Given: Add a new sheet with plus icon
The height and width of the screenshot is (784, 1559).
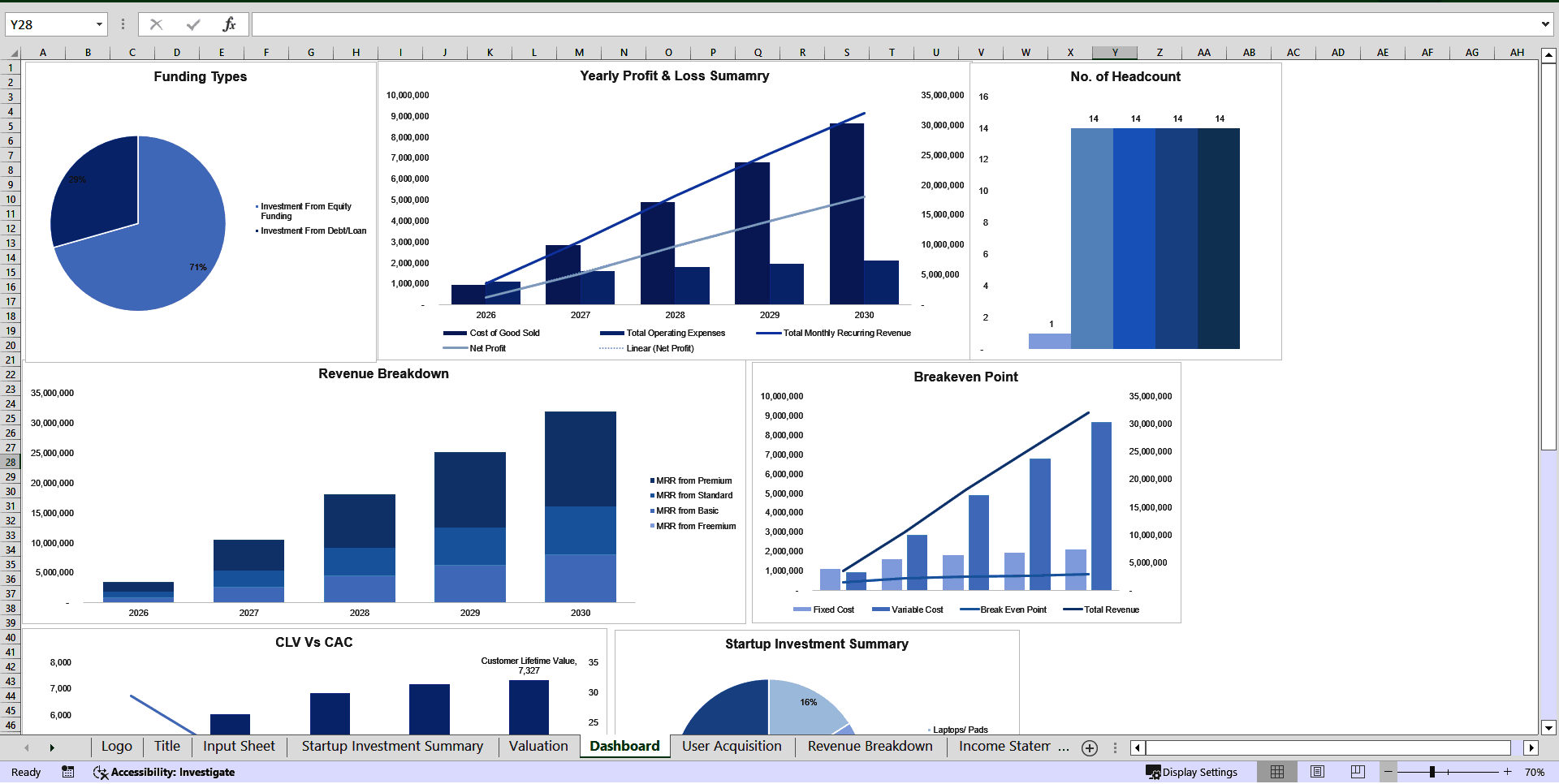Looking at the screenshot, I should pyautogui.click(x=1090, y=747).
